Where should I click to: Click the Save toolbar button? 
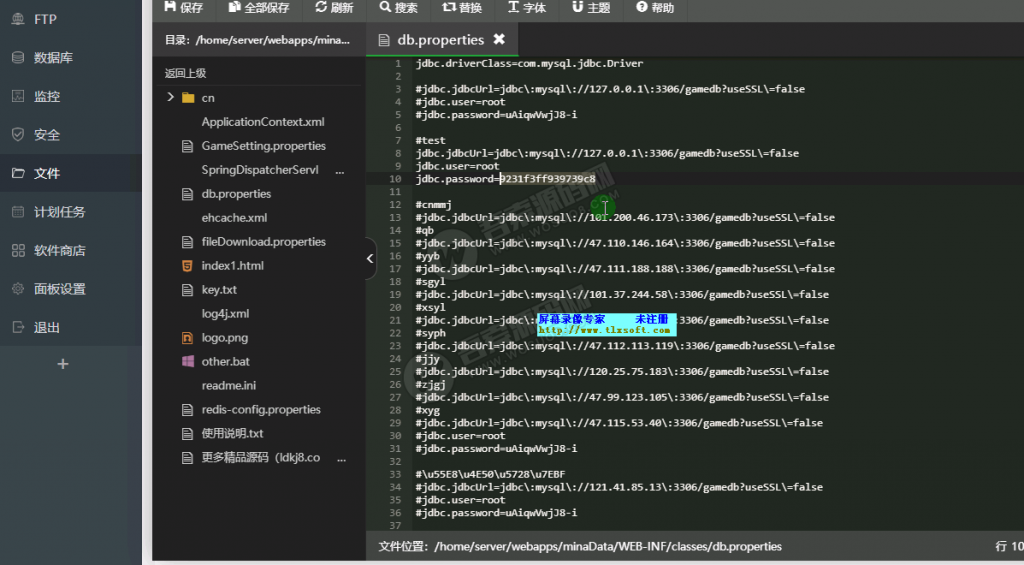click(x=183, y=8)
